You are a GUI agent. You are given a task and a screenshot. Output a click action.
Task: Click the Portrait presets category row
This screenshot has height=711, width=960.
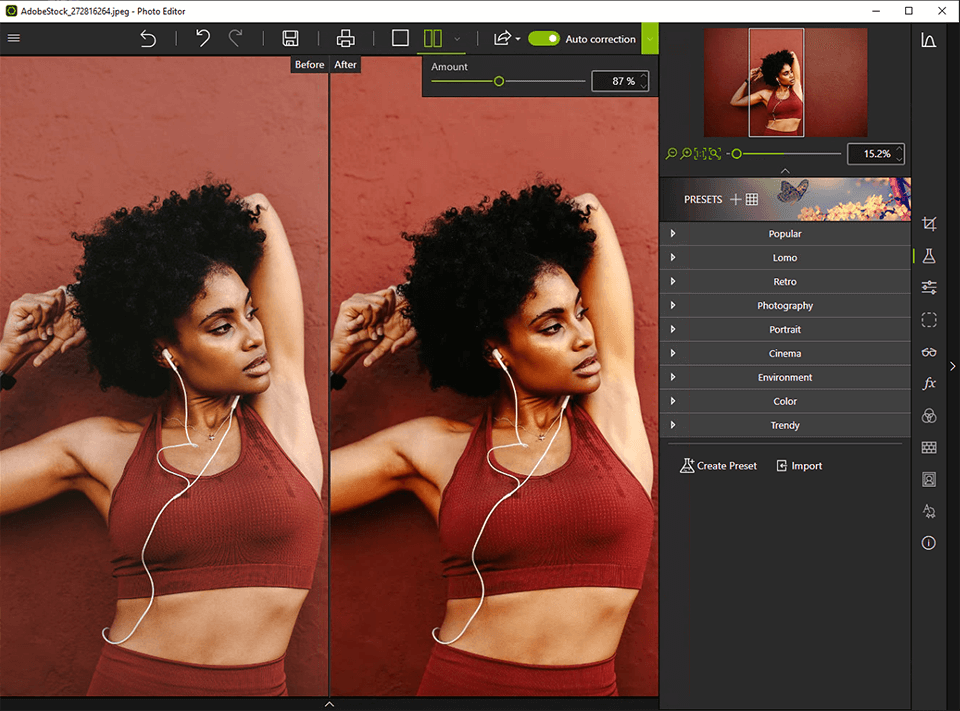tap(785, 330)
